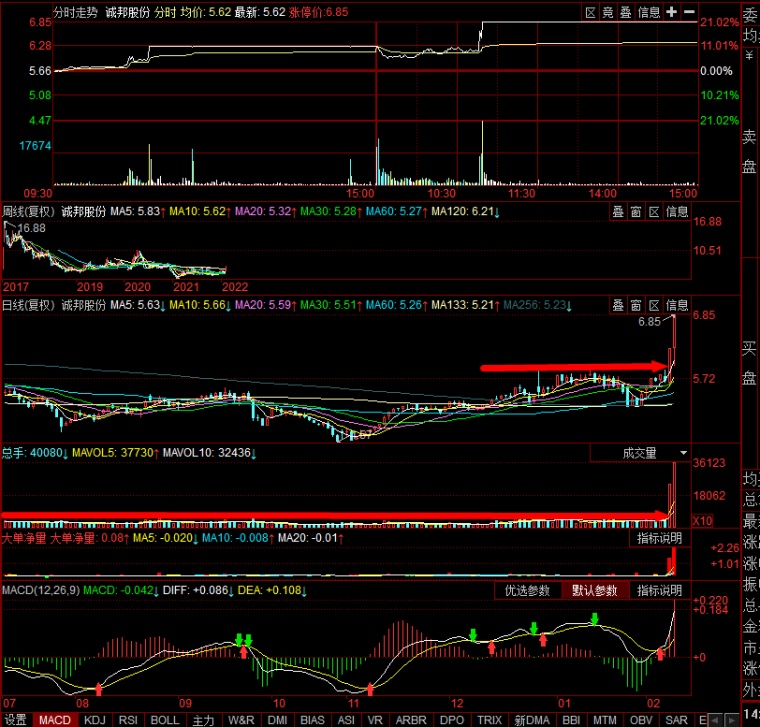Toggle 优选参数 optimized parameters for MACD
Viewport: 760px width, 727px height.
(527, 590)
